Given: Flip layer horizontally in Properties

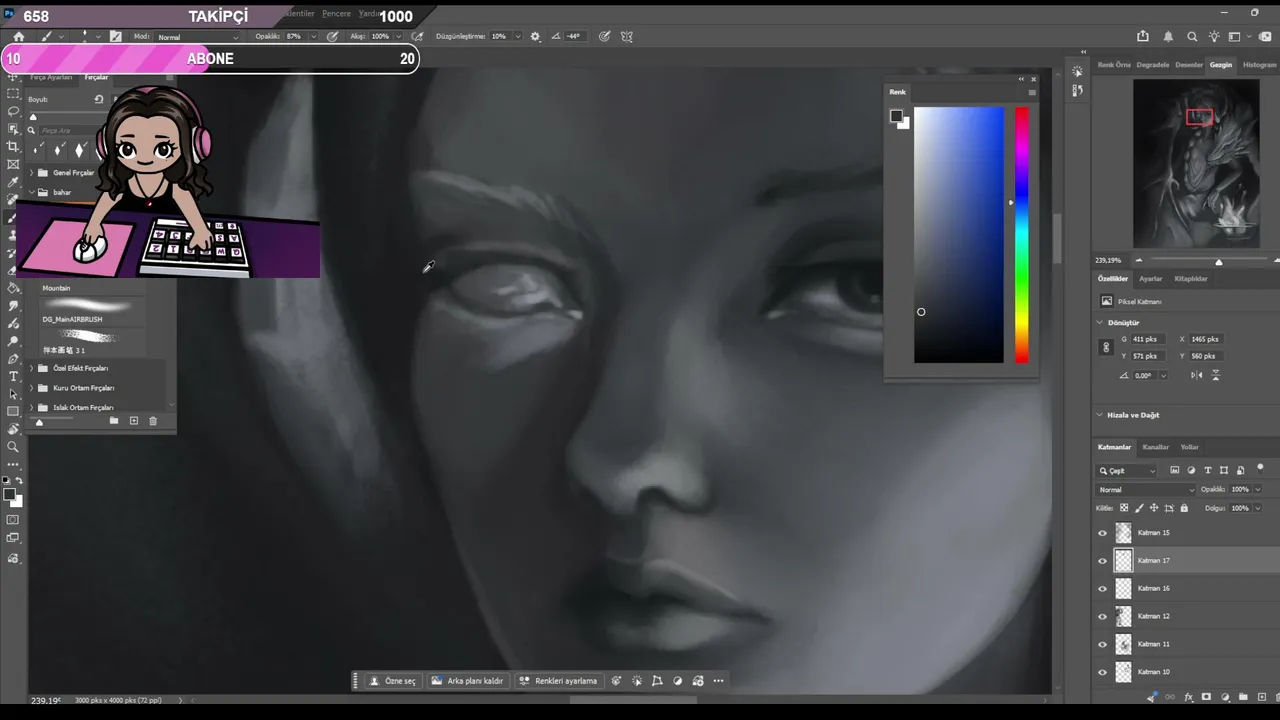Looking at the screenshot, I should (1197, 375).
